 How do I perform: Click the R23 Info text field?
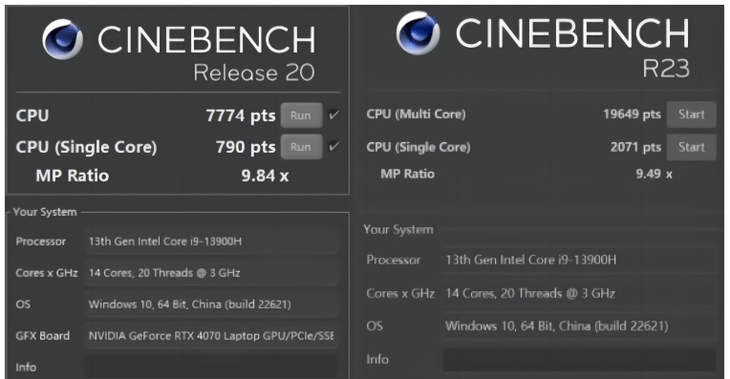[x=579, y=359]
